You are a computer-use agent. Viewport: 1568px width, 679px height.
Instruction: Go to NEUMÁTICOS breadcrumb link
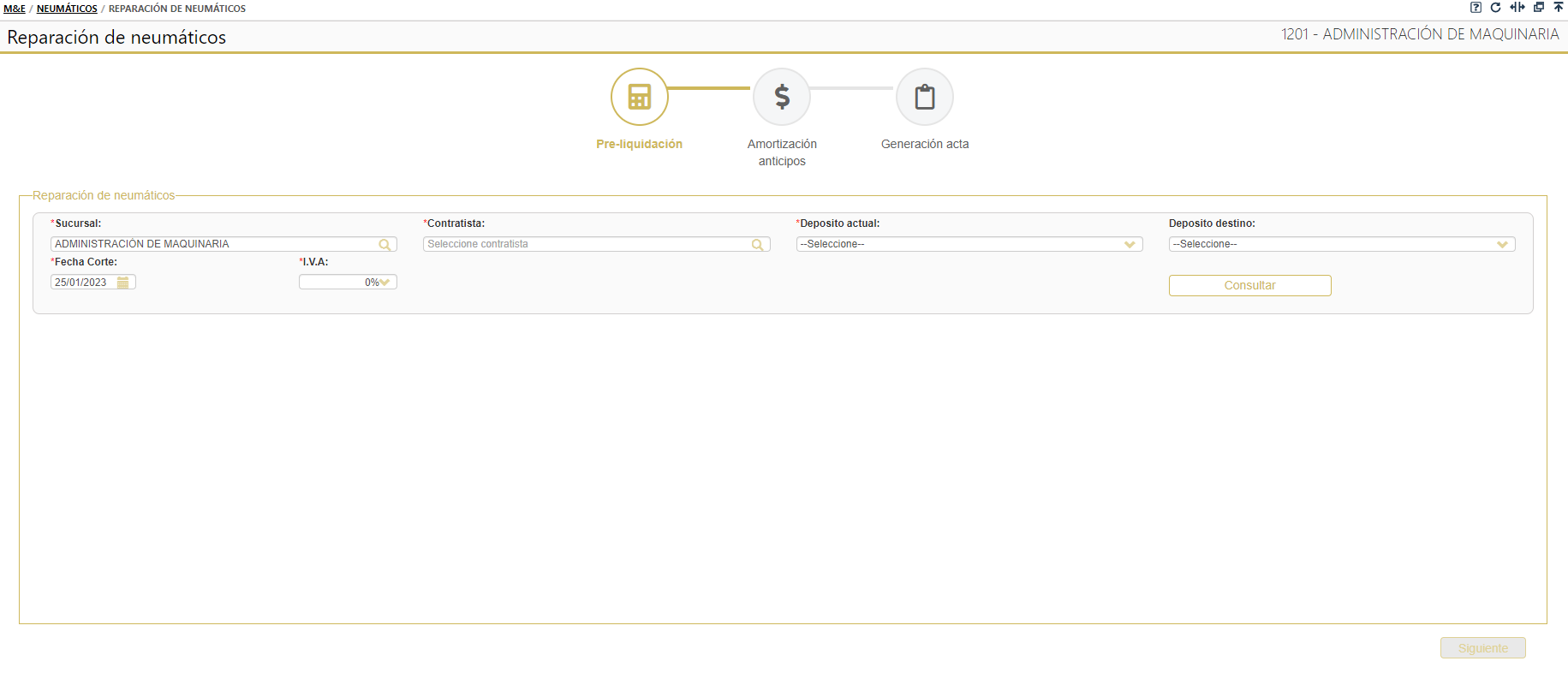point(67,9)
